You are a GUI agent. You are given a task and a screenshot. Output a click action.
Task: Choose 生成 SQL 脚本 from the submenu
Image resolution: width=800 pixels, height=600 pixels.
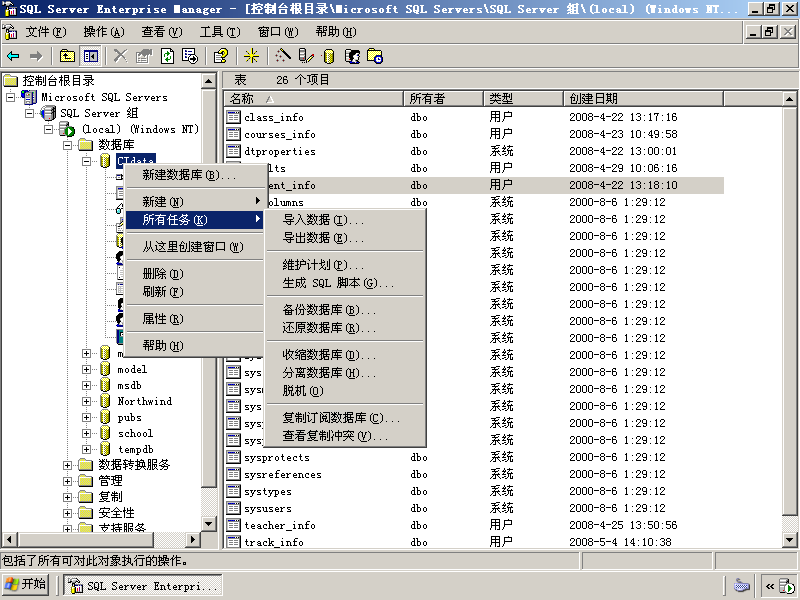pyautogui.click(x=345, y=283)
